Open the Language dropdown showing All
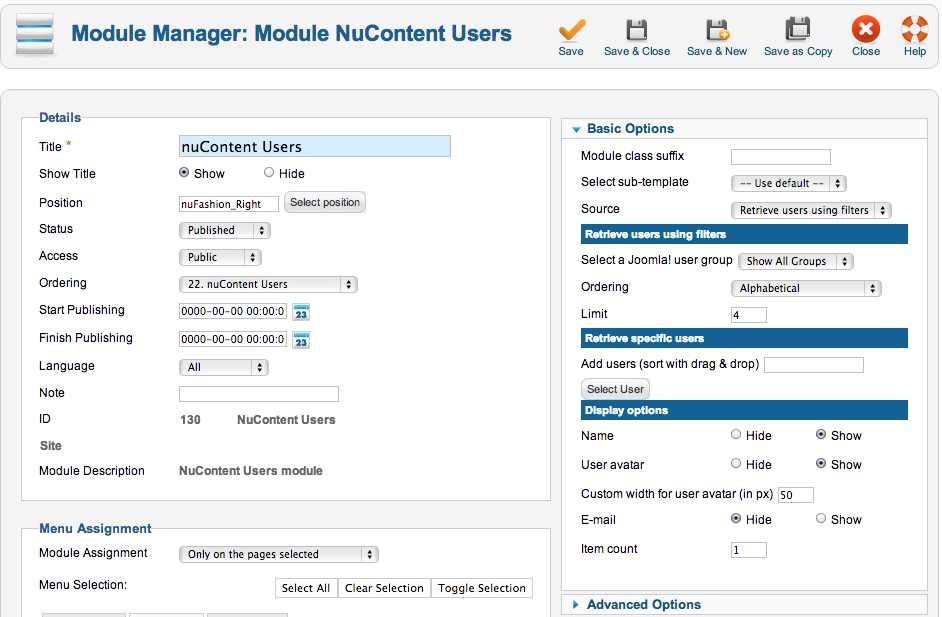Viewport: 942px width, 617px height. [223, 367]
